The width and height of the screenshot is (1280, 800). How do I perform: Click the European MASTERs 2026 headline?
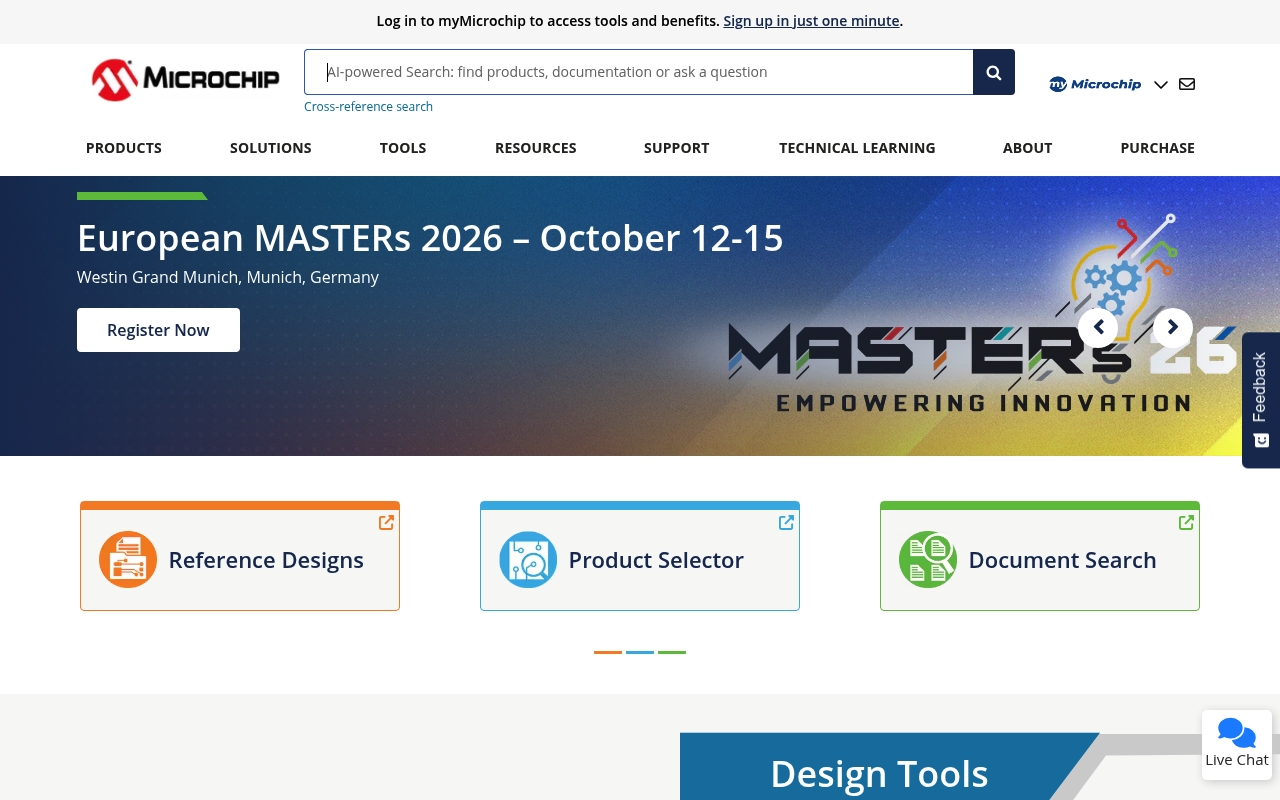point(430,238)
